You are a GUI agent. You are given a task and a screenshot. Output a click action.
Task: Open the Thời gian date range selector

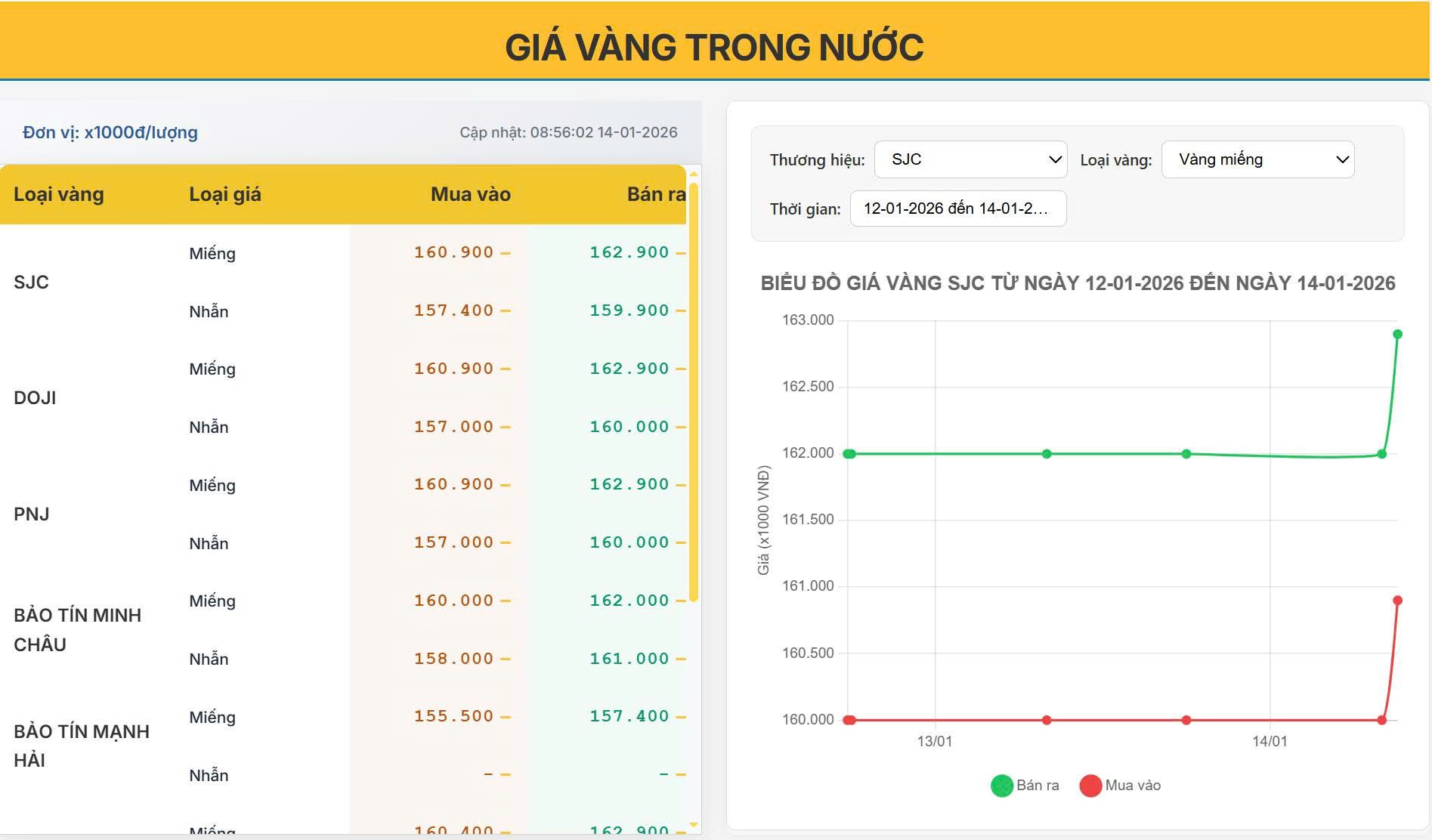pos(957,208)
